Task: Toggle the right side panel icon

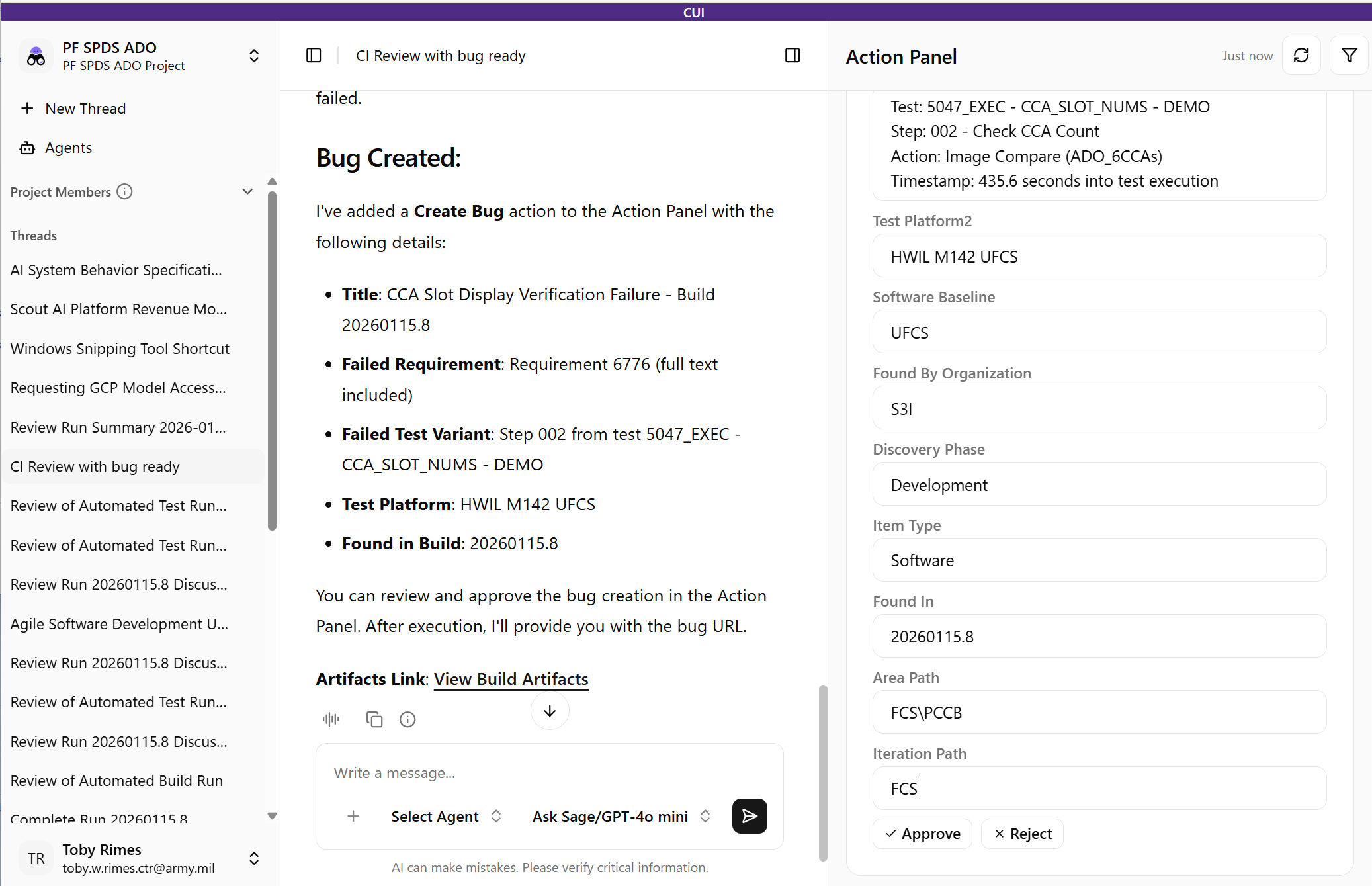Action: coord(792,56)
